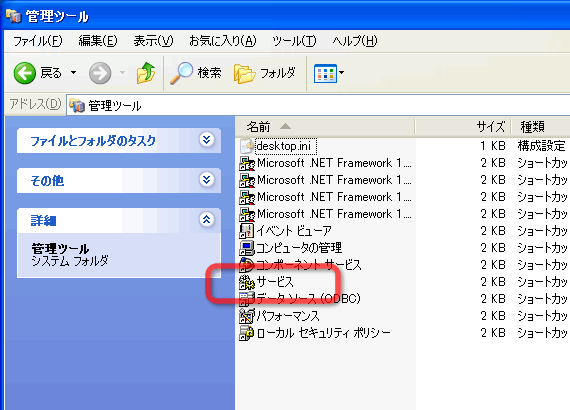Sort by the 名前 column header
Screen dimensions: 570x410
[325, 127]
